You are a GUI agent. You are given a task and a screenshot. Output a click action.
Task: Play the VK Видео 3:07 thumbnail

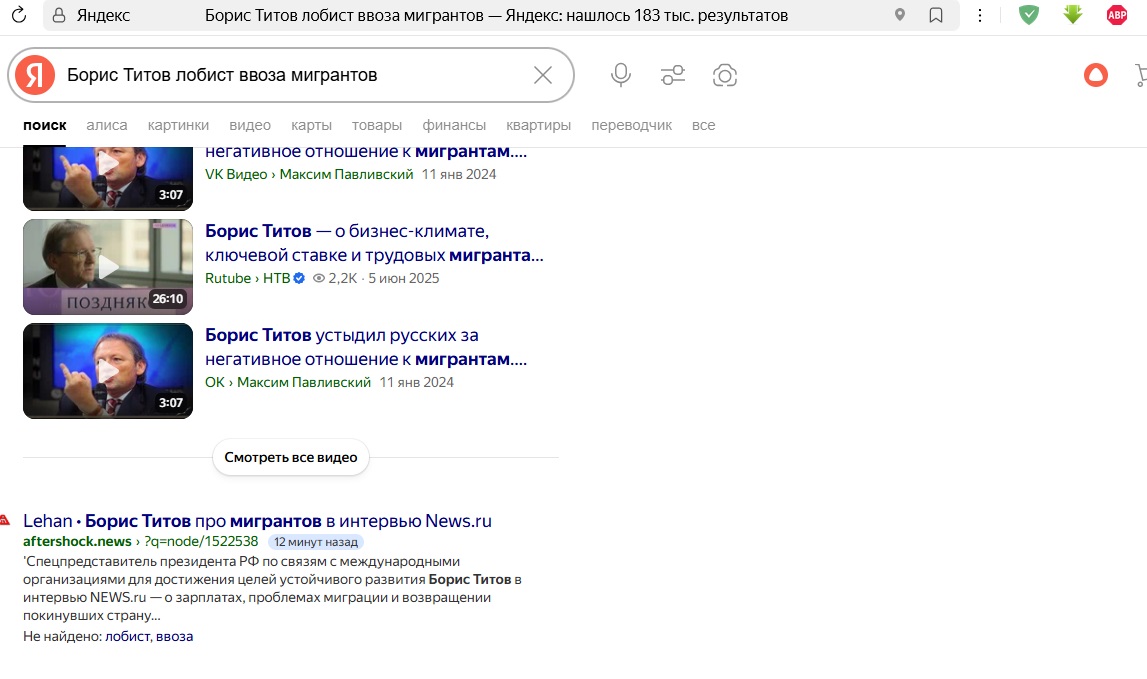[x=108, y=178]
